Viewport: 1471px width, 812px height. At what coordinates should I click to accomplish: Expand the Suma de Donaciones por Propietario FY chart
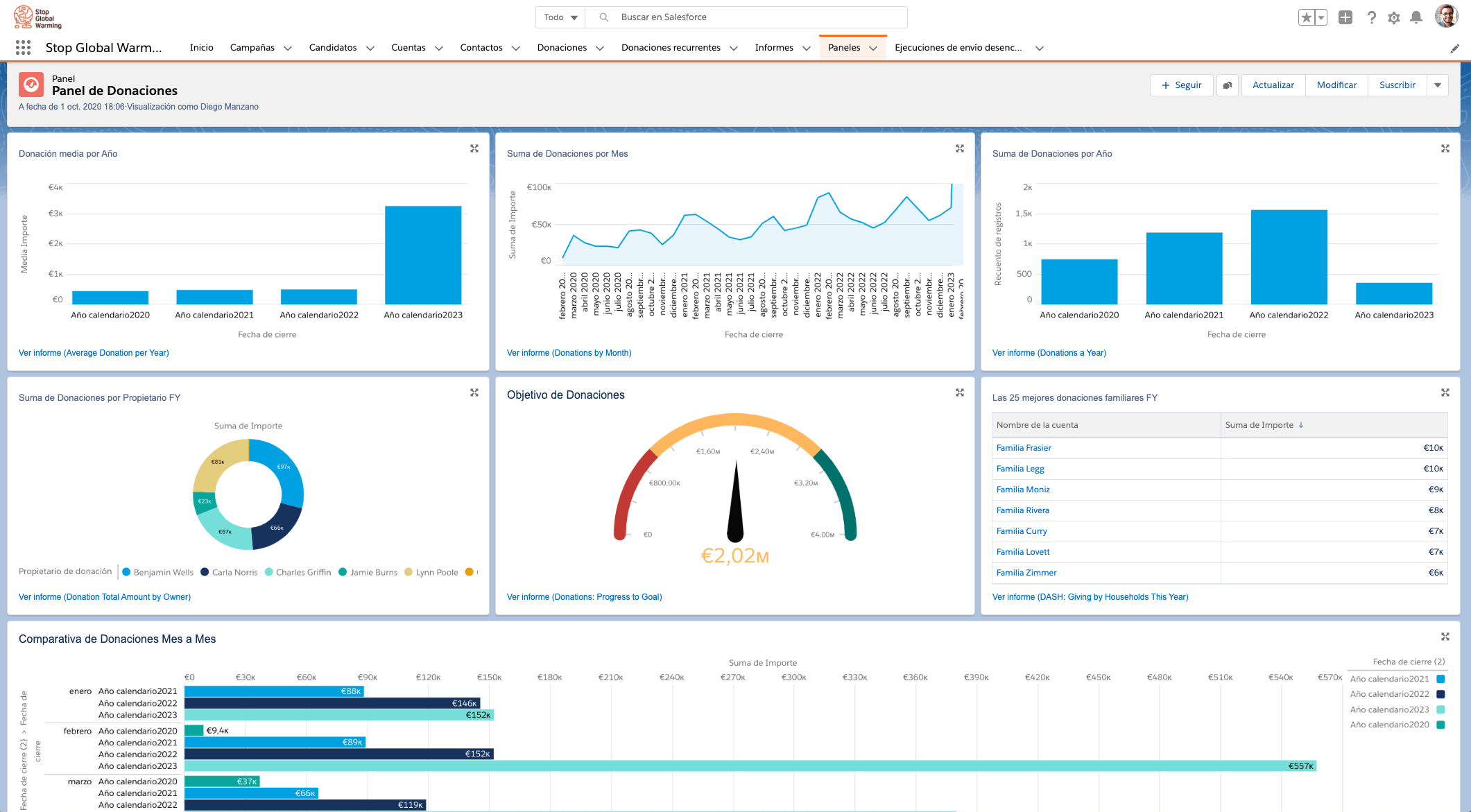pos(474,392)
